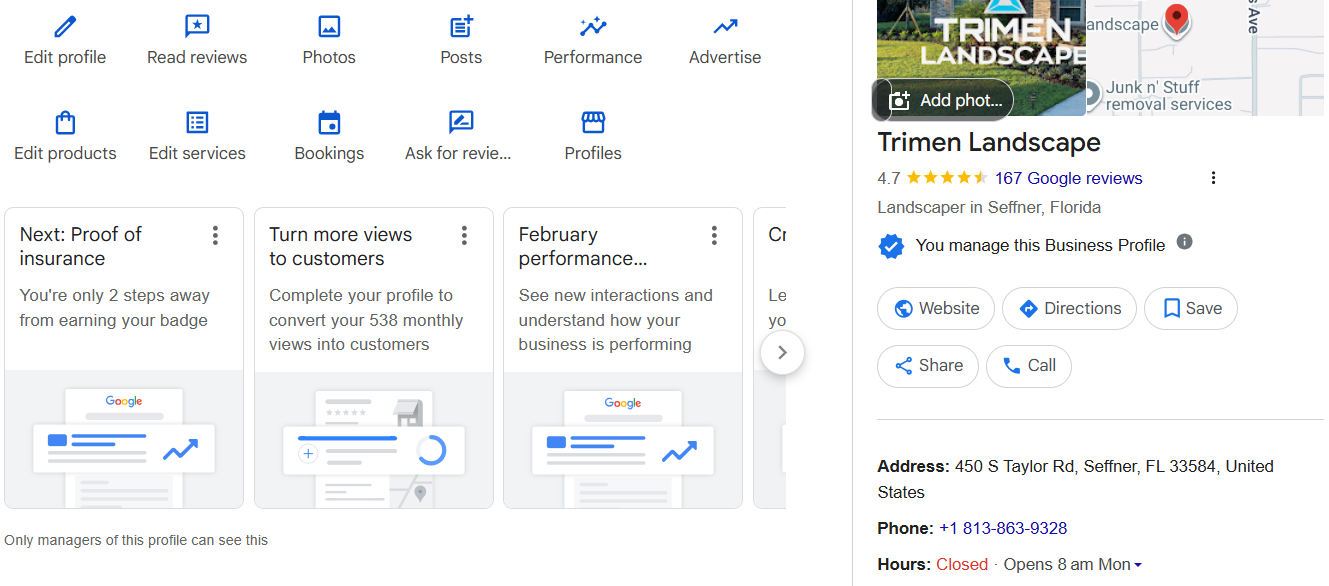The height and width of the screenshot is (586, 1329).
Task: Click the Junk n' Stuff map label
Action: [x=1168, y=95]
